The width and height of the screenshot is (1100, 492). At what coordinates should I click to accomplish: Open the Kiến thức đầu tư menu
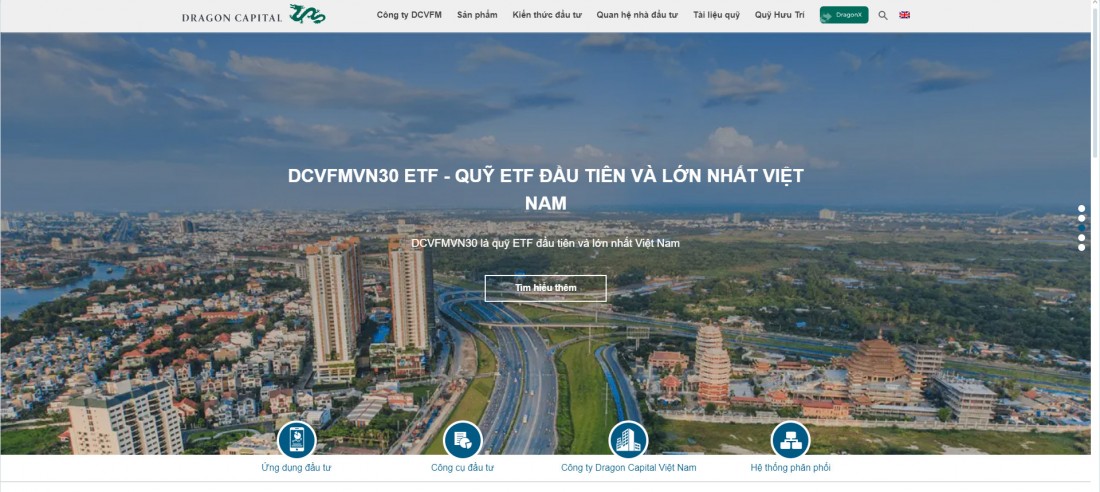547,15
